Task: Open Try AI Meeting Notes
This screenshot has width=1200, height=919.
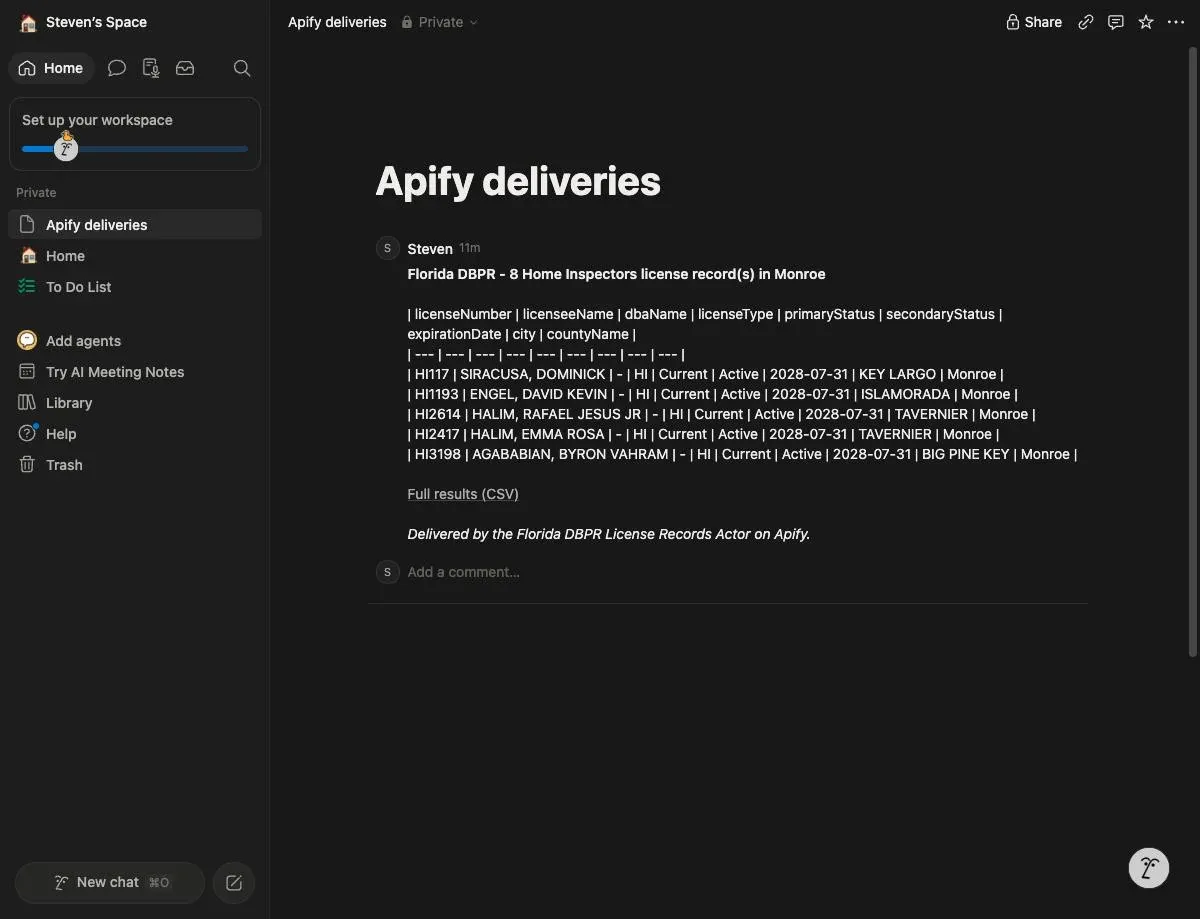Action: [x=135, y=372]
